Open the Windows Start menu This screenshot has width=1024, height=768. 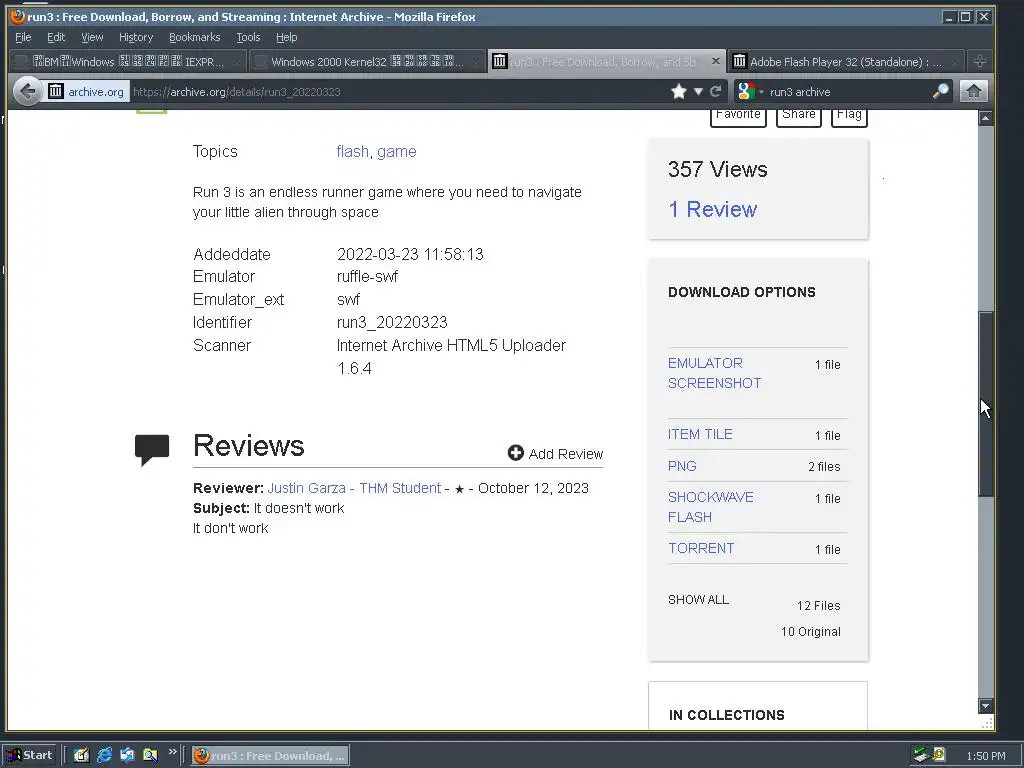(x=30, y=755)
